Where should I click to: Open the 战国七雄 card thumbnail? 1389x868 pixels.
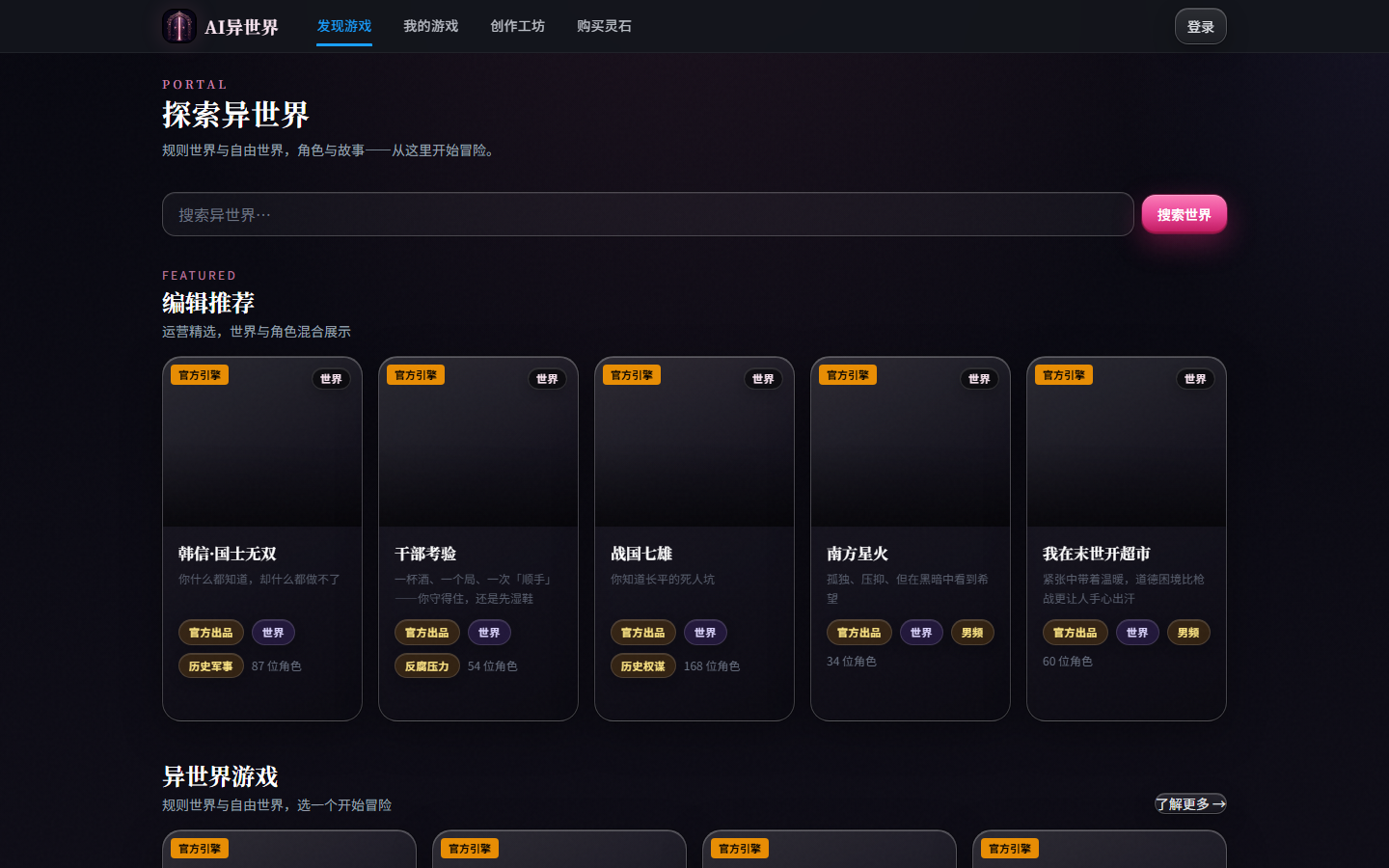click(x=694, y=443)
